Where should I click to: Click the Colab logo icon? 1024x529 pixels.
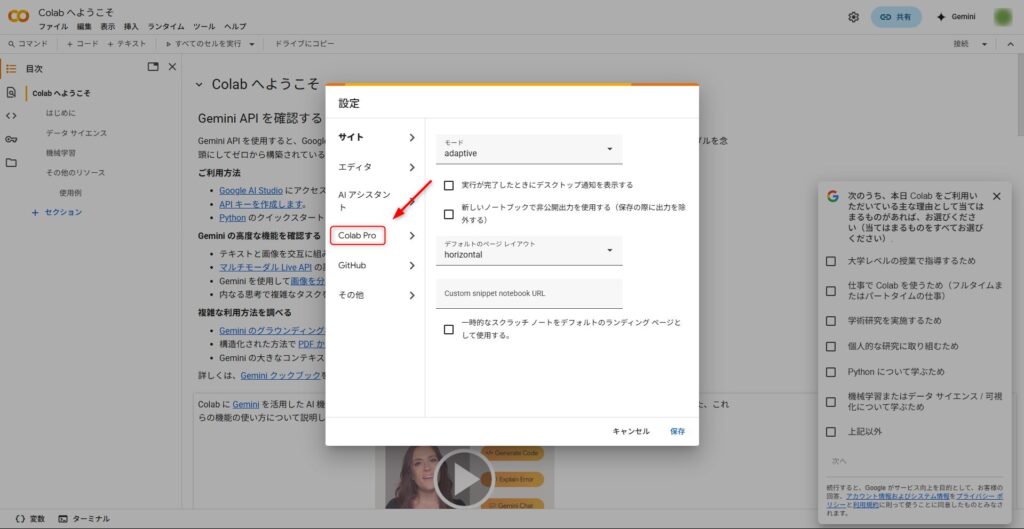[18, 16]
